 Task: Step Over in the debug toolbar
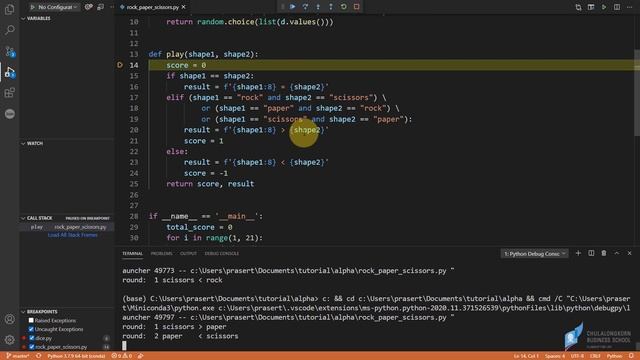point(305,7)
